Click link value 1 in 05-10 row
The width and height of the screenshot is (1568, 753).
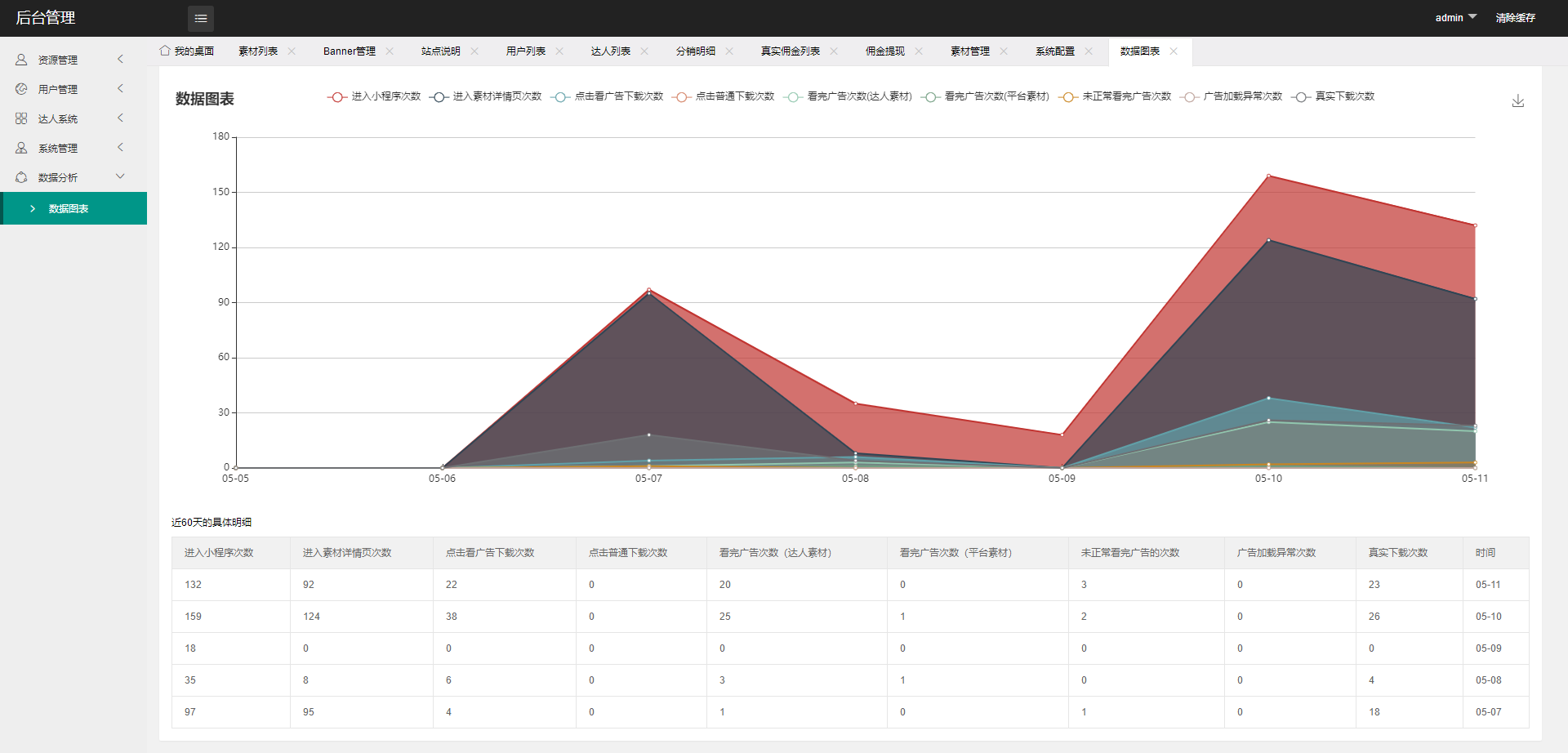click(x=902, y=617)
